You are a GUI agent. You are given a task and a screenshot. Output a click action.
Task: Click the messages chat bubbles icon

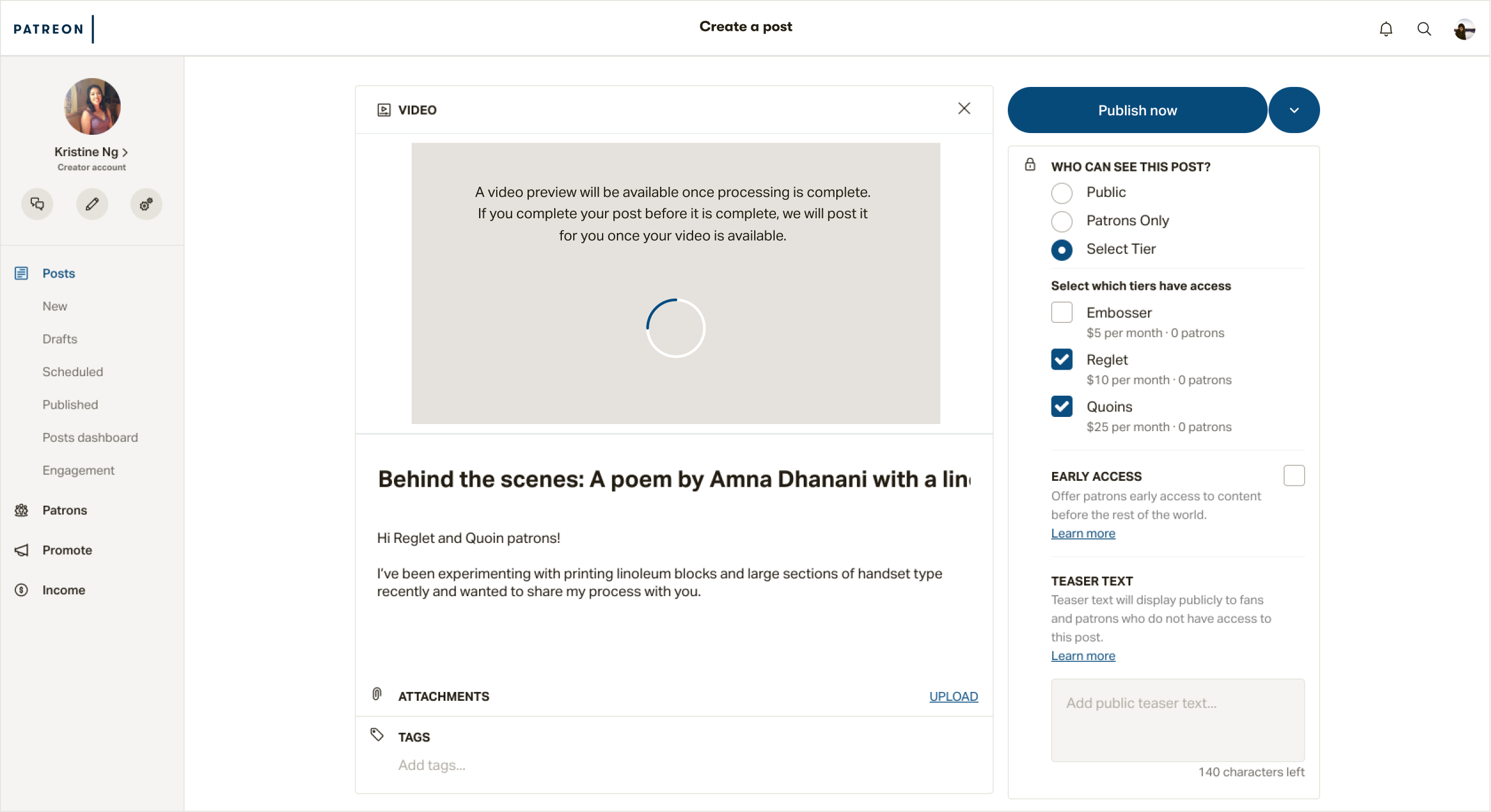point(37,204)
